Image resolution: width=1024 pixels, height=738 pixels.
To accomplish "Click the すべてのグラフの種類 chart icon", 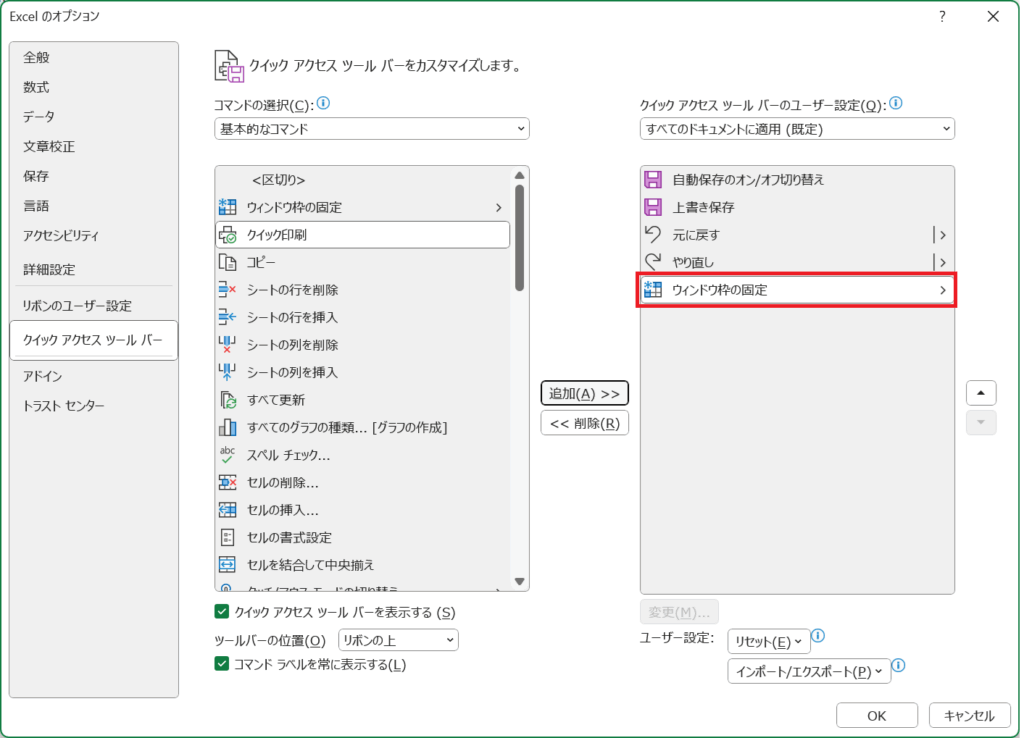I will [227, 428].
